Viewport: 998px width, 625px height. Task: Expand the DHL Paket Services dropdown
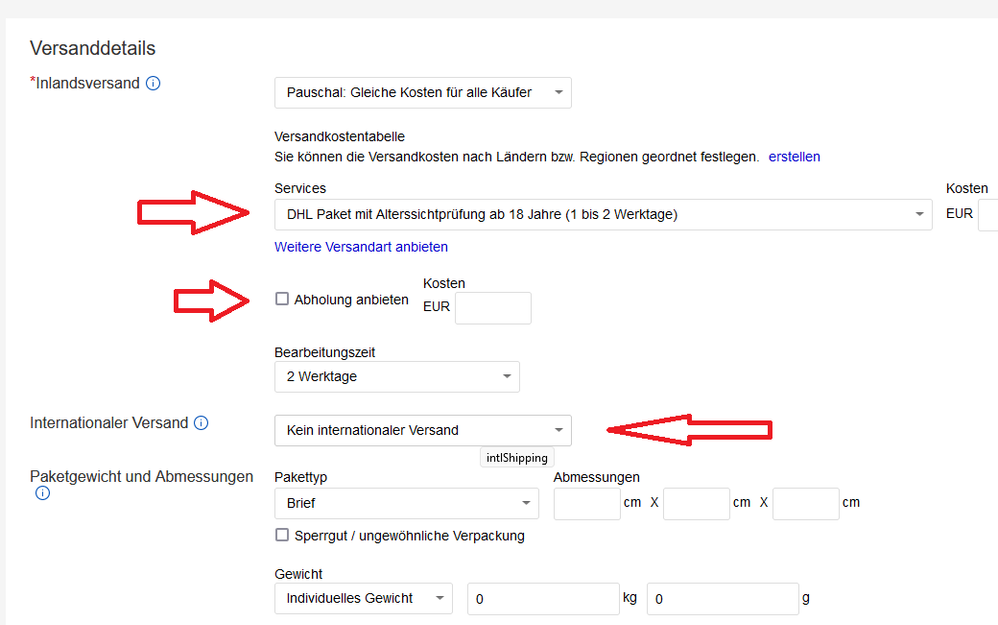pyautogui.click(x=603, y=214)
